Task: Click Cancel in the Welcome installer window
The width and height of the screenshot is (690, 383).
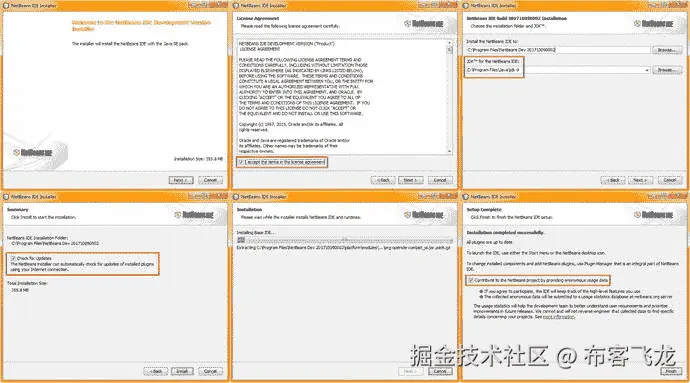Action: [x=210, y=180]
